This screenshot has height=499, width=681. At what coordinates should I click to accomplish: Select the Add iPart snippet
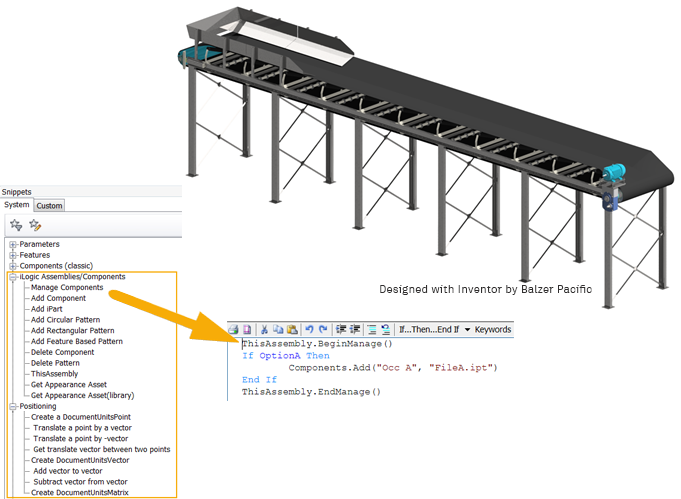click(x=46, y=309)
